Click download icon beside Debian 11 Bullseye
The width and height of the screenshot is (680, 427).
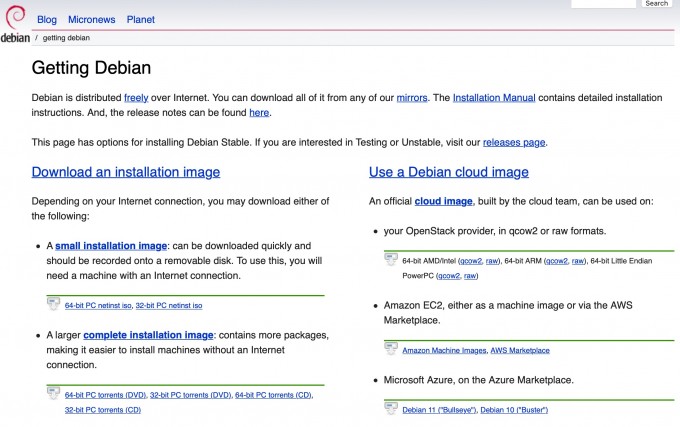coord(392,406)
